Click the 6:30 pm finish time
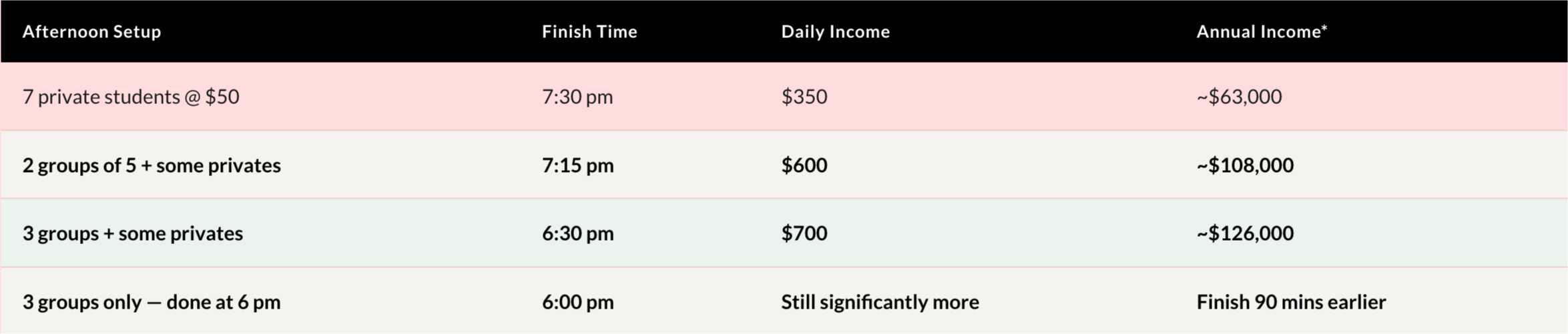 coord(577,233)
